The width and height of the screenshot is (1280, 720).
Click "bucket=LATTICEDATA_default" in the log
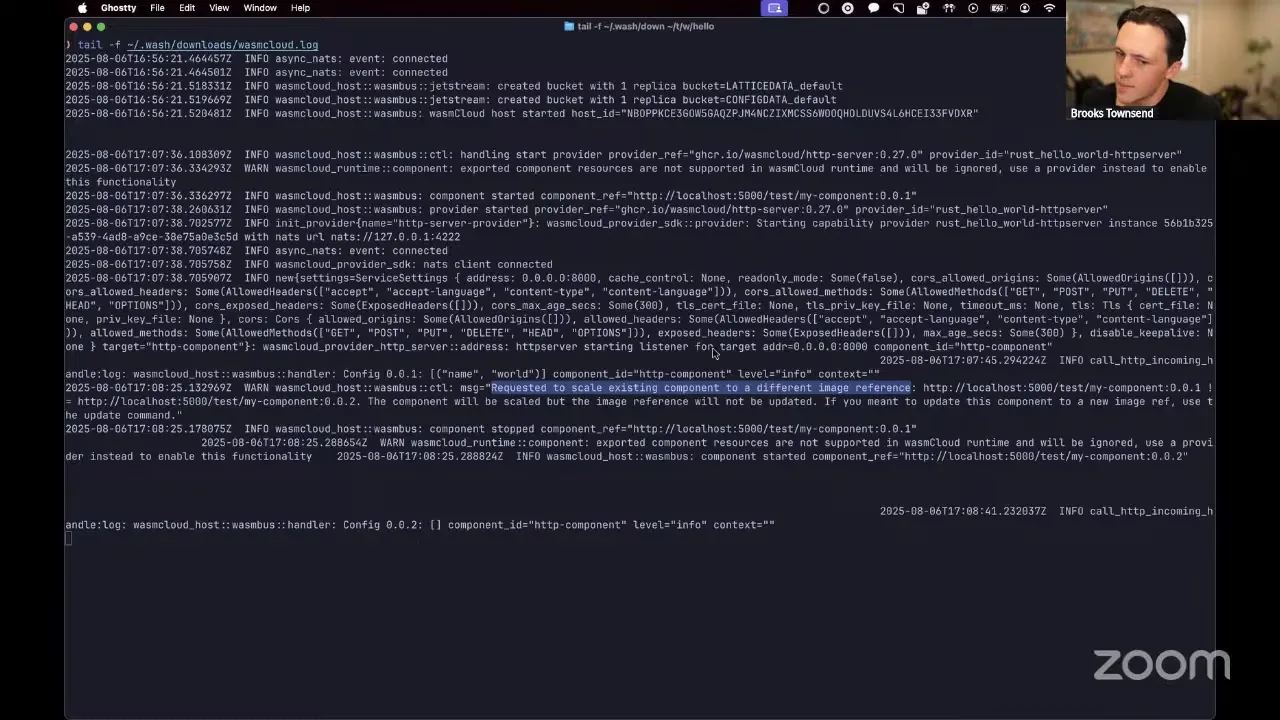pyautogui.click(x=762, y=86)
